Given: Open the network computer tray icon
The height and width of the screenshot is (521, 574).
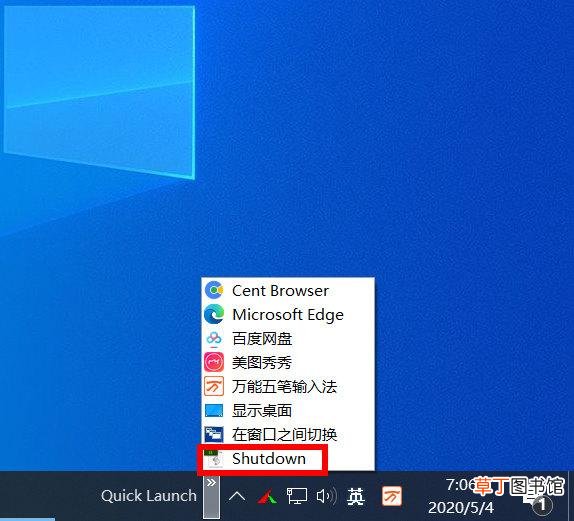Looking at the screenshot, I should coord(297,496).
